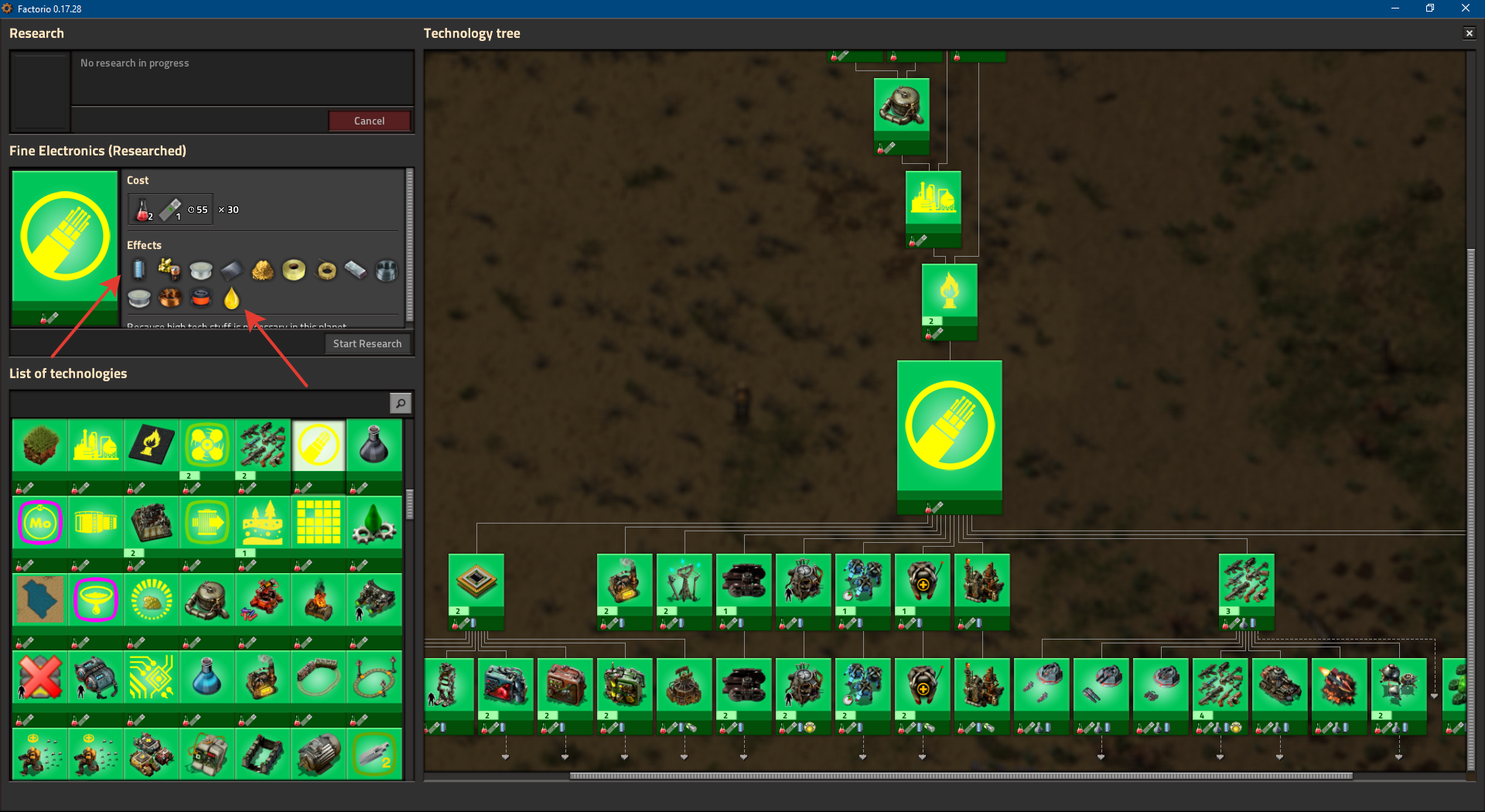The height and width of the screenshot is (812, 1485).
Task: Select empty wall frame technology in list
Action: tap(263, 754)
